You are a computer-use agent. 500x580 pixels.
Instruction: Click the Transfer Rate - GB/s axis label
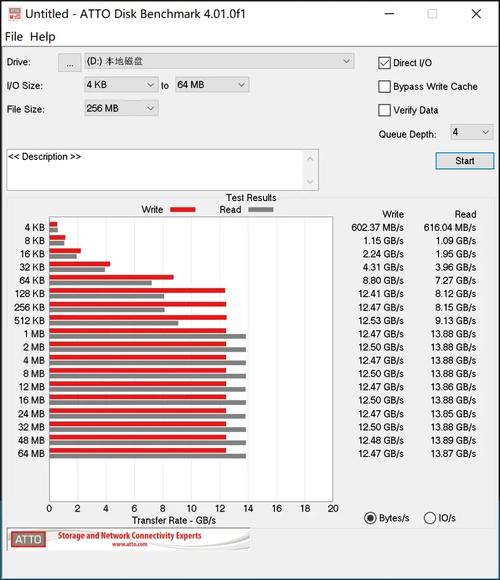tap(174, 520)
